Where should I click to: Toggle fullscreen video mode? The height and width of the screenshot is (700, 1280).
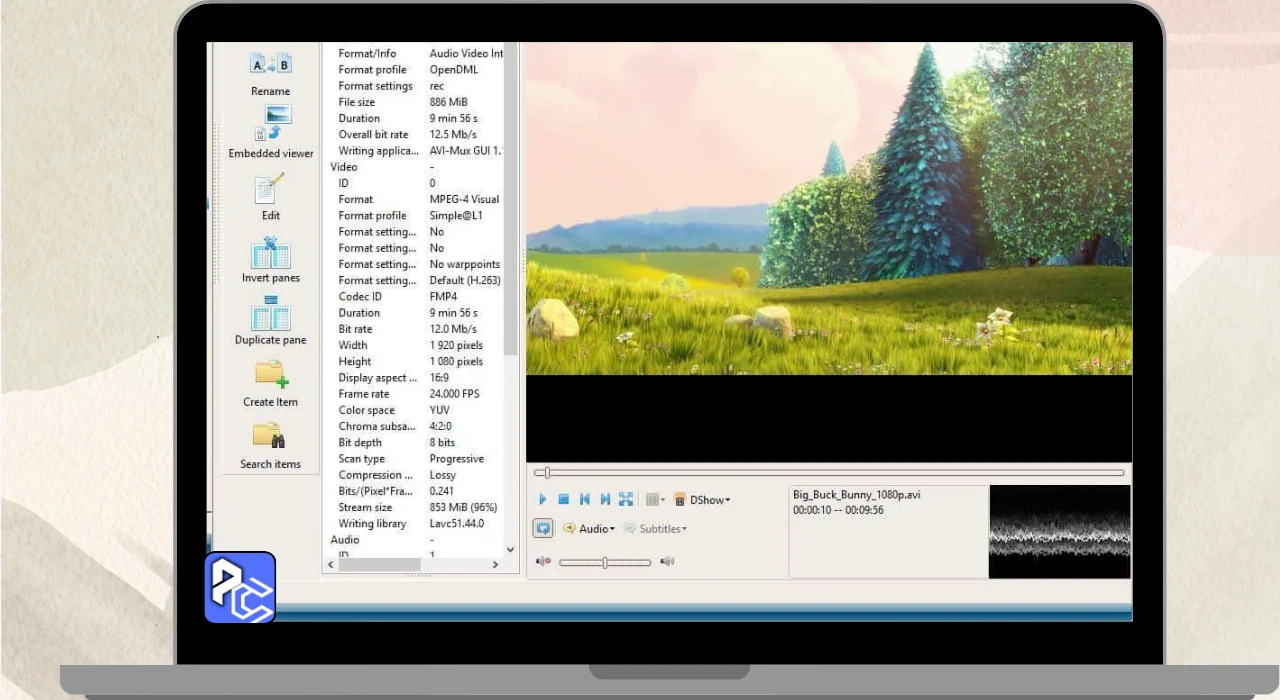pyautogui.click(x=626, y=499)
